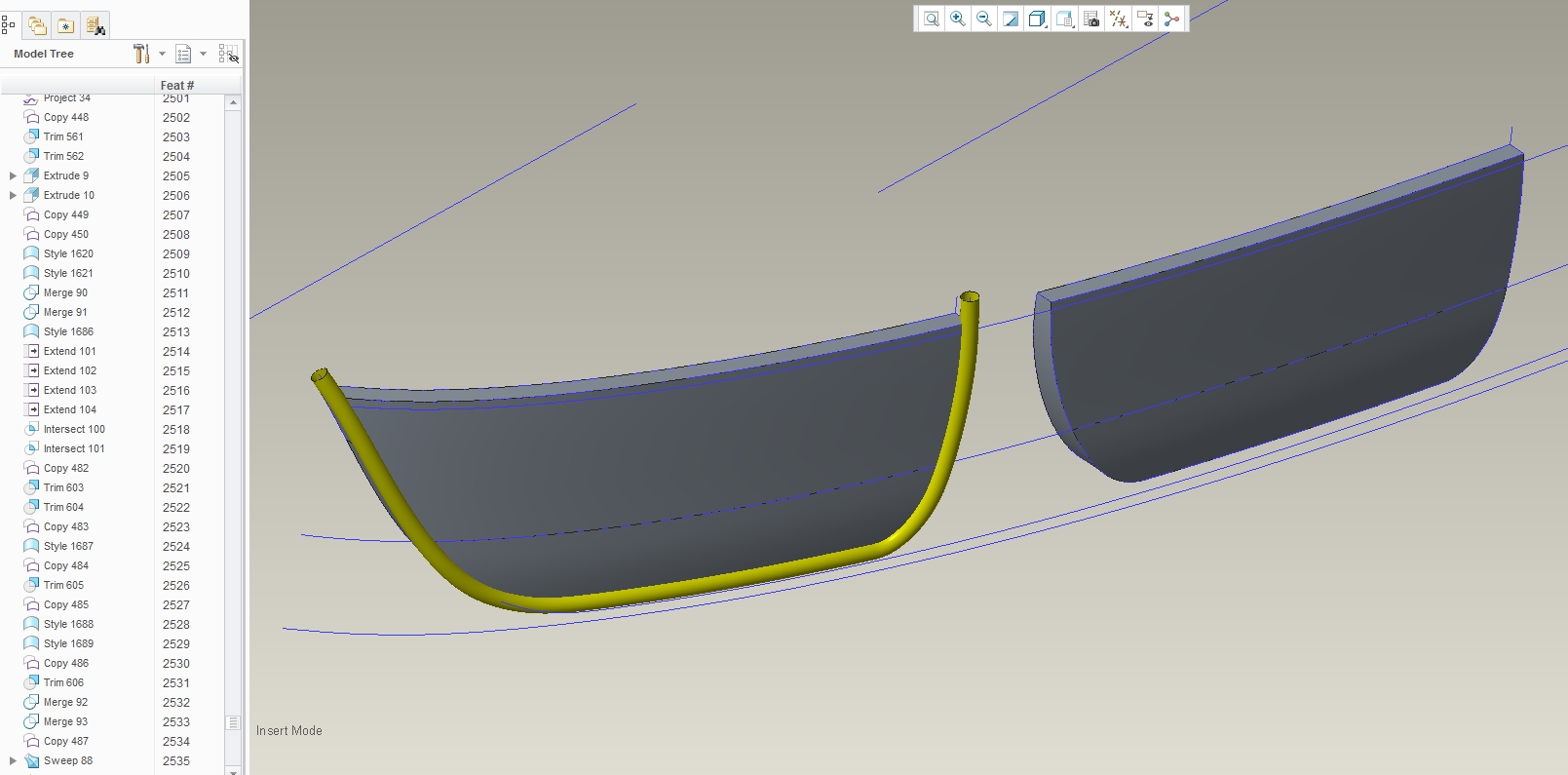Open the Search Tool navigator tab
1568x775 pixels.
click(95, 25)
